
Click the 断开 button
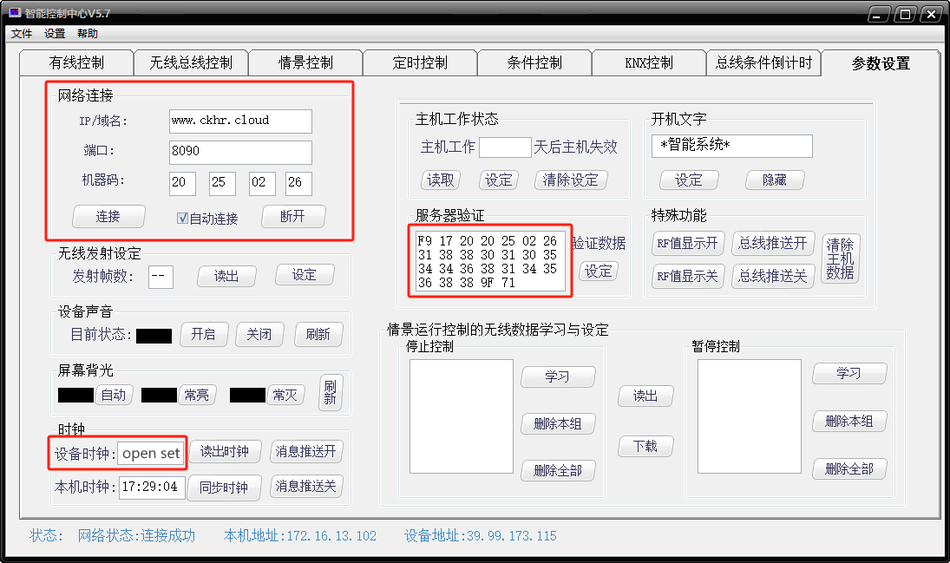pyautogui.click(x=293, y=216)
